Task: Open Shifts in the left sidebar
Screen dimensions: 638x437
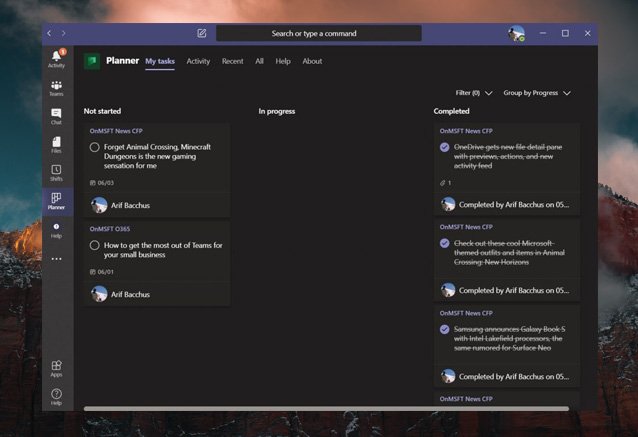Action: click(56, 173)
